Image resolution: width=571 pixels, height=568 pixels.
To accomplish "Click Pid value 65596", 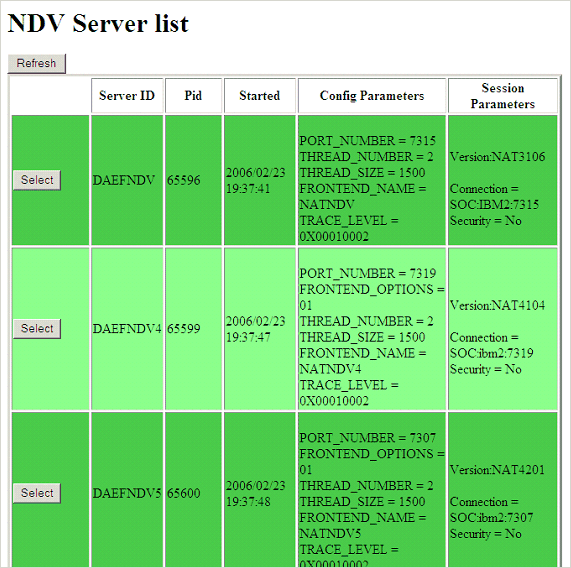I will tap(184, 180).
